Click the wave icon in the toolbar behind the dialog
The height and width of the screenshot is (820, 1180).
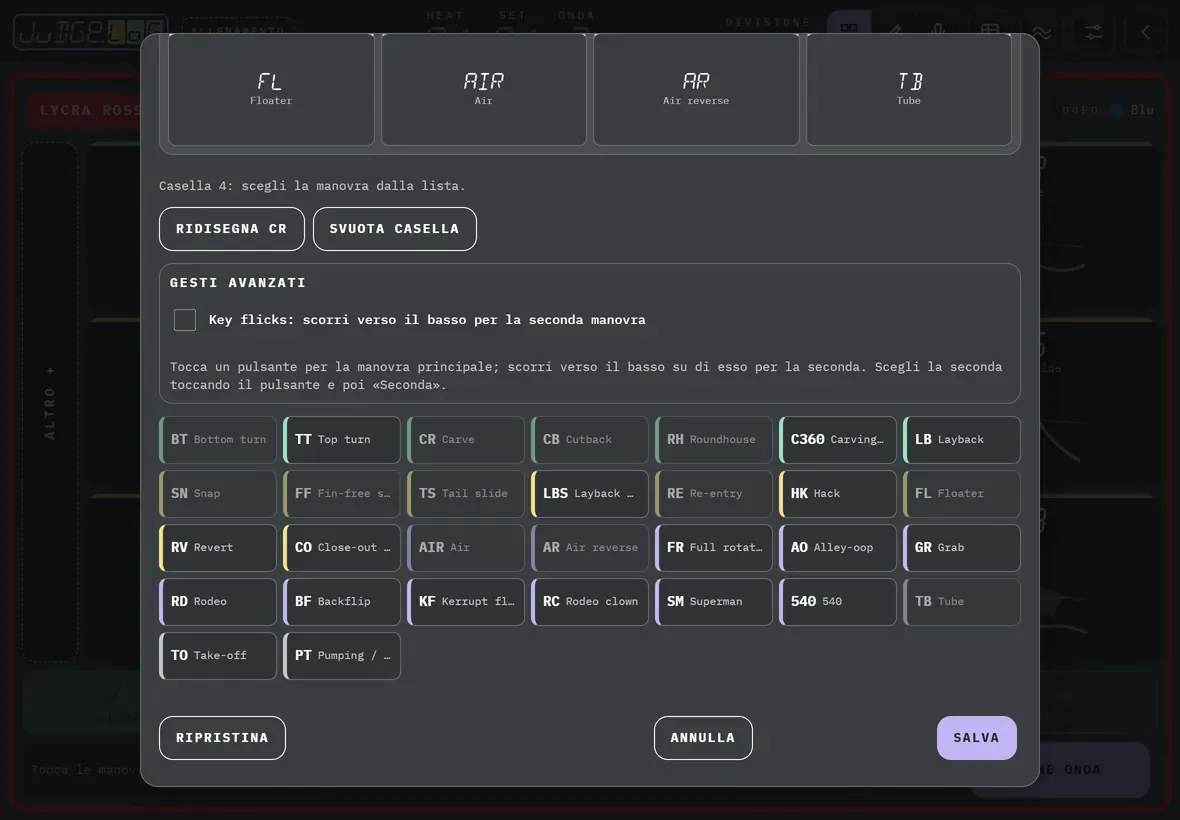coord(1042,32)
